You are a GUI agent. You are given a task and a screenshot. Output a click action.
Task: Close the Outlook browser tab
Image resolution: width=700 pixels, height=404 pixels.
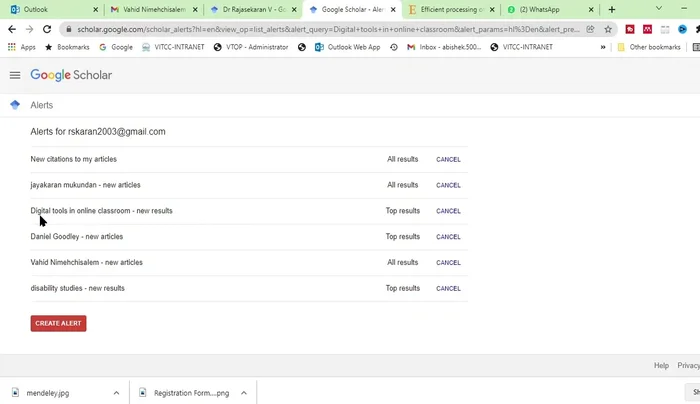click(x=95, y=9)
